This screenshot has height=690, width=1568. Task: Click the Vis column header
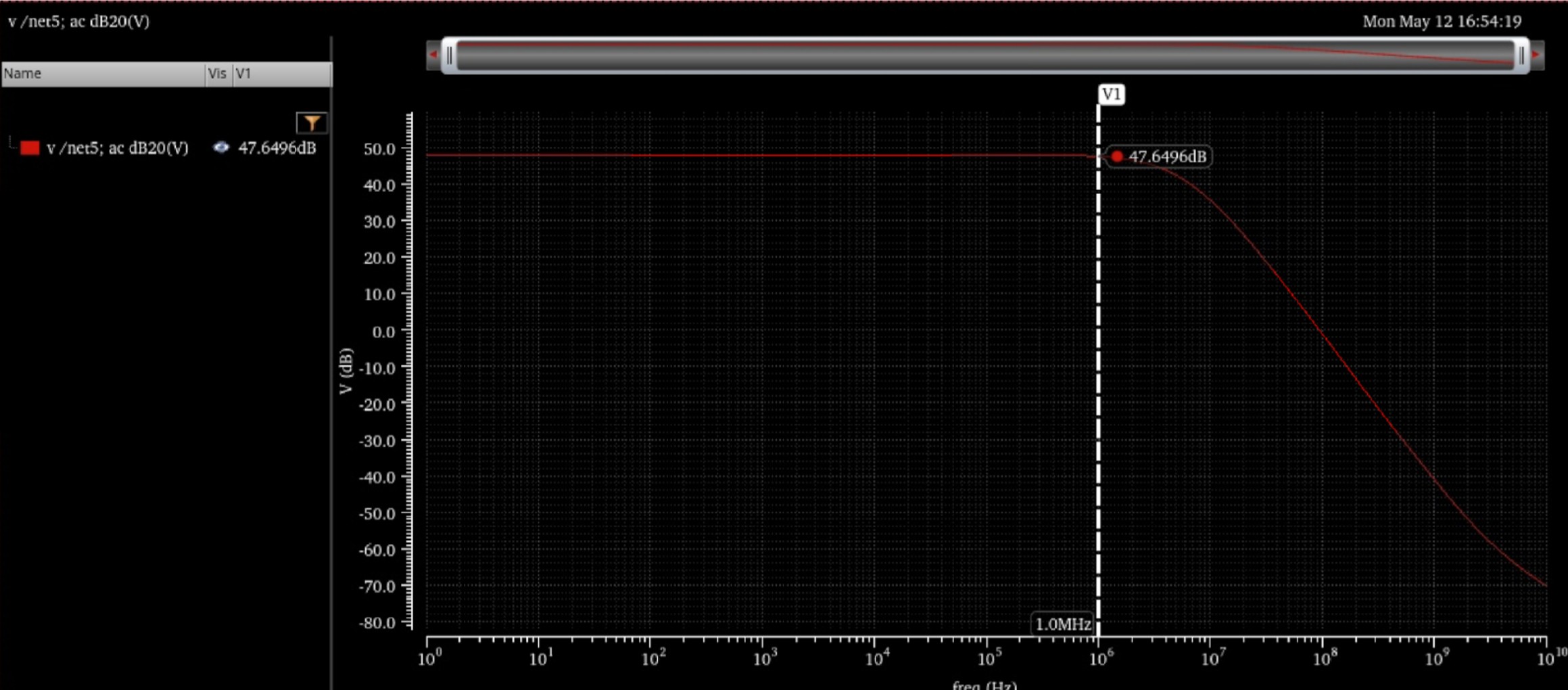click(x=217, y=74)
